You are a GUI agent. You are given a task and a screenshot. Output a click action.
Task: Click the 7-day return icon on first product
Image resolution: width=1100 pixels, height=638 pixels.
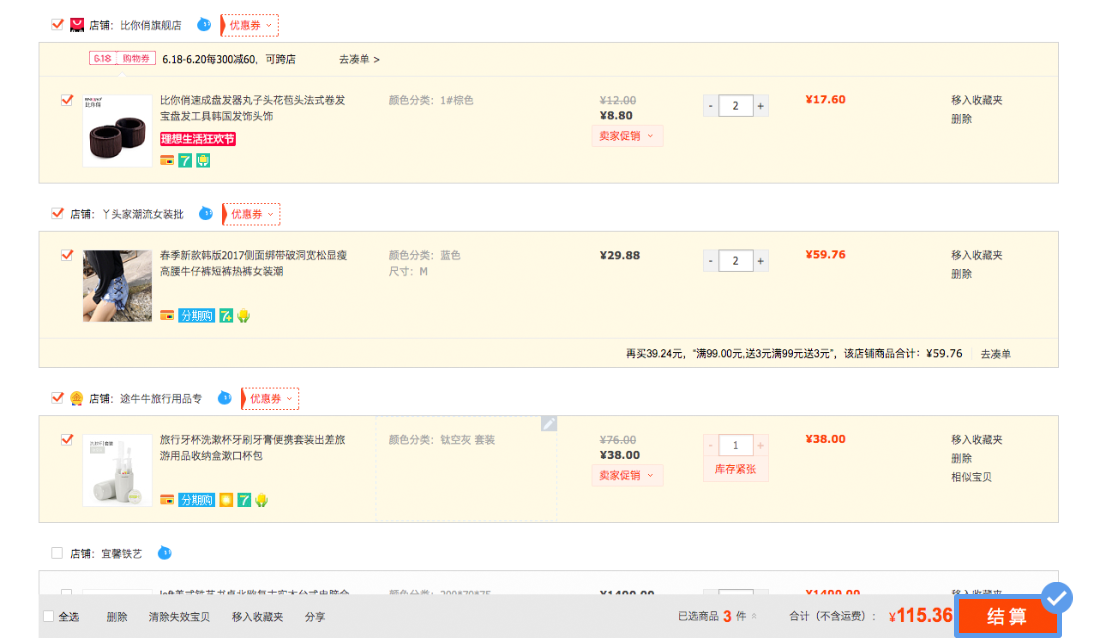(x=185, y=160)
